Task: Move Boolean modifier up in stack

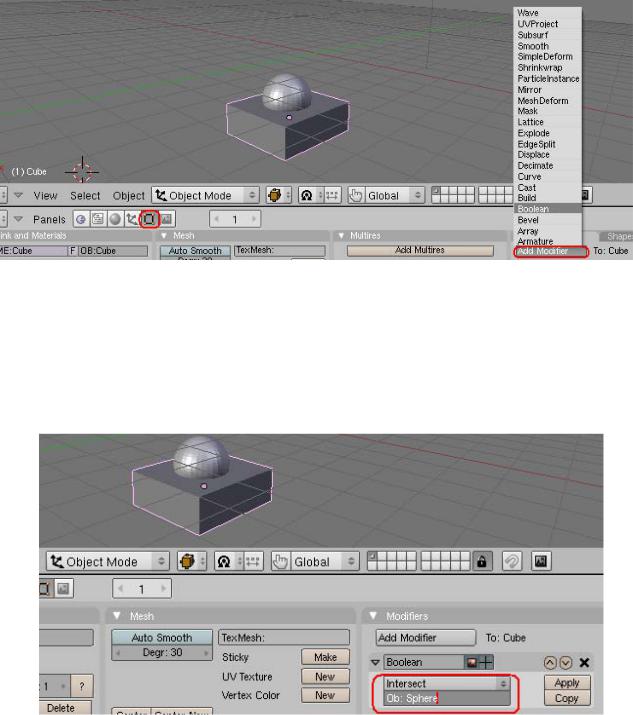Action: coord(550,663)
